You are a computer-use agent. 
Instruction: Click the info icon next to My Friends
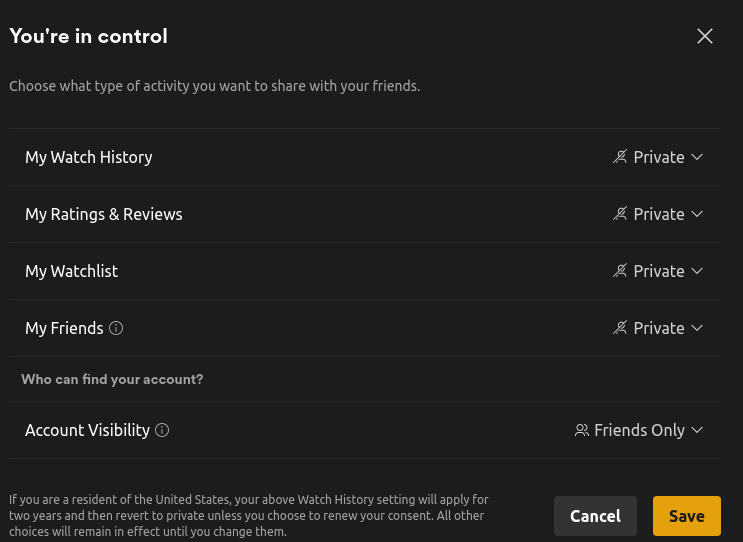(x=116, y=328)
